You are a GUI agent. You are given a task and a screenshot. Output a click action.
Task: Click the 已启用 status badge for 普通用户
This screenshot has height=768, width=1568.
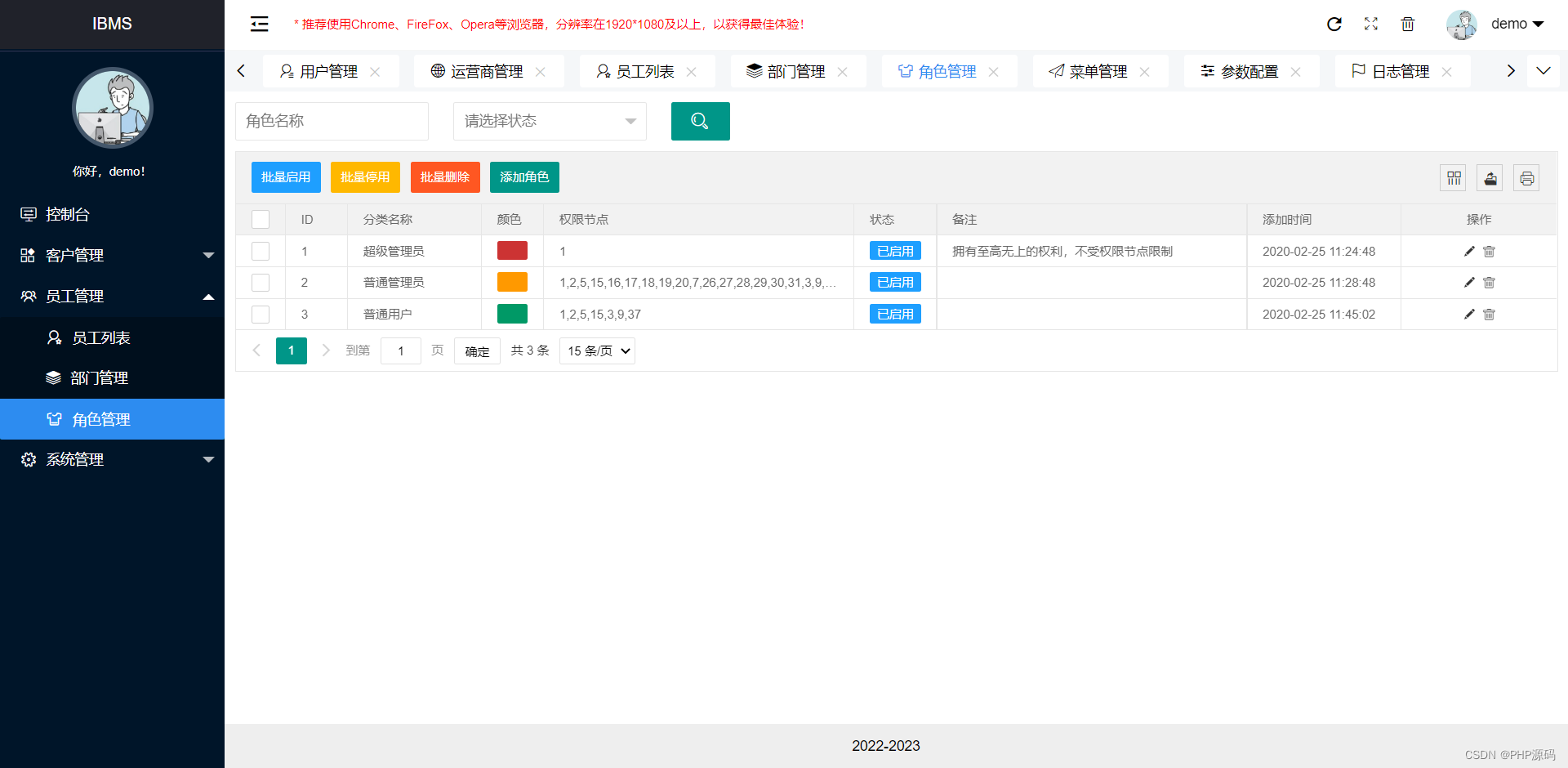tap(895, 314)
